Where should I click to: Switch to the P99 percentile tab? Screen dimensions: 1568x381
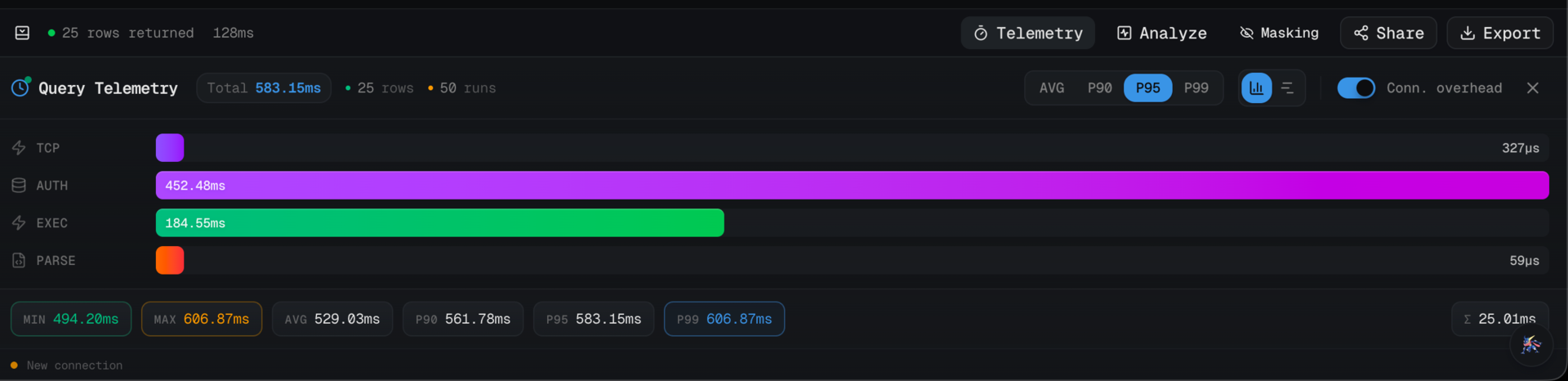point(1196,88)
